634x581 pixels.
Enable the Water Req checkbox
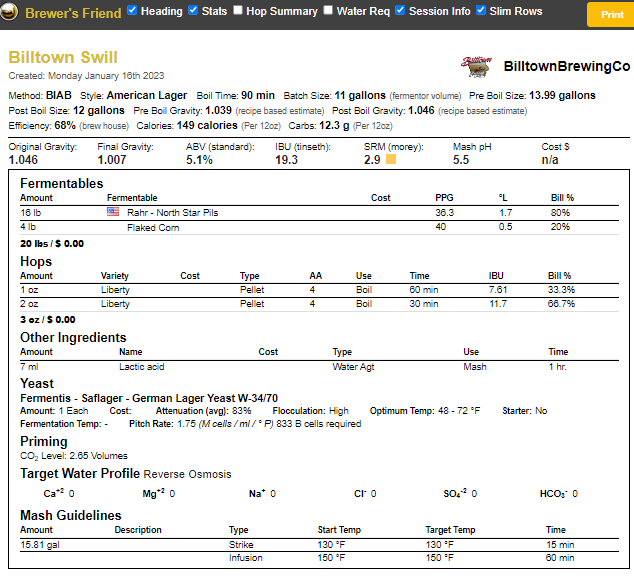click(328, 11)
